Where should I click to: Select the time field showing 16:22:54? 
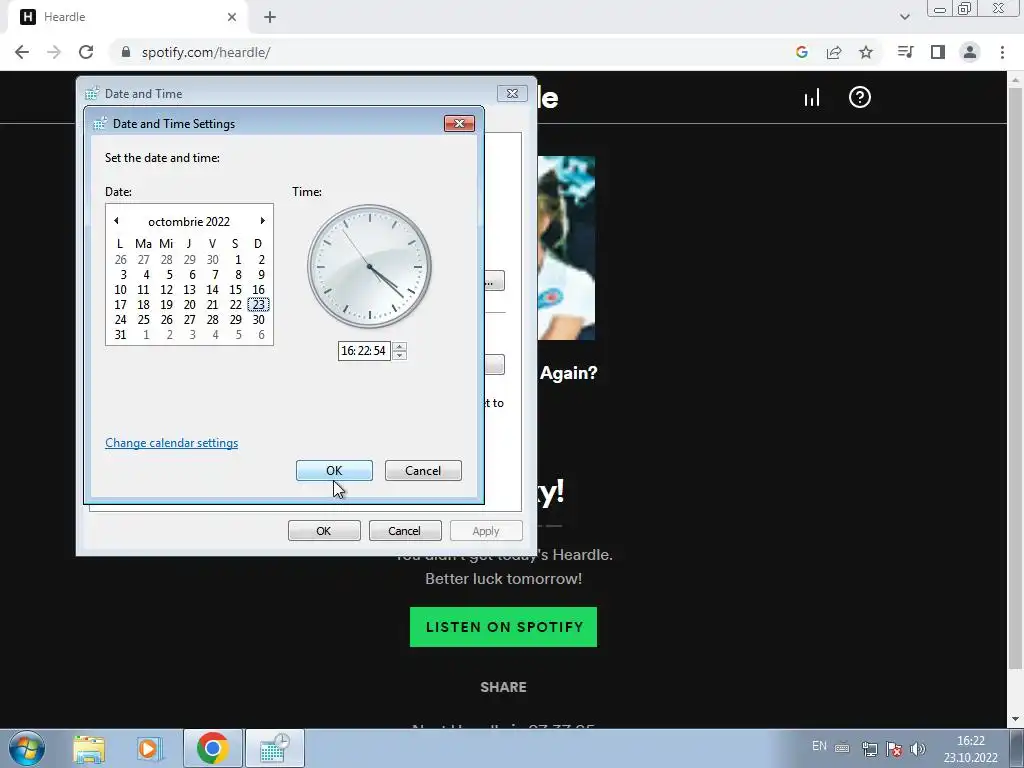[364, 351]
